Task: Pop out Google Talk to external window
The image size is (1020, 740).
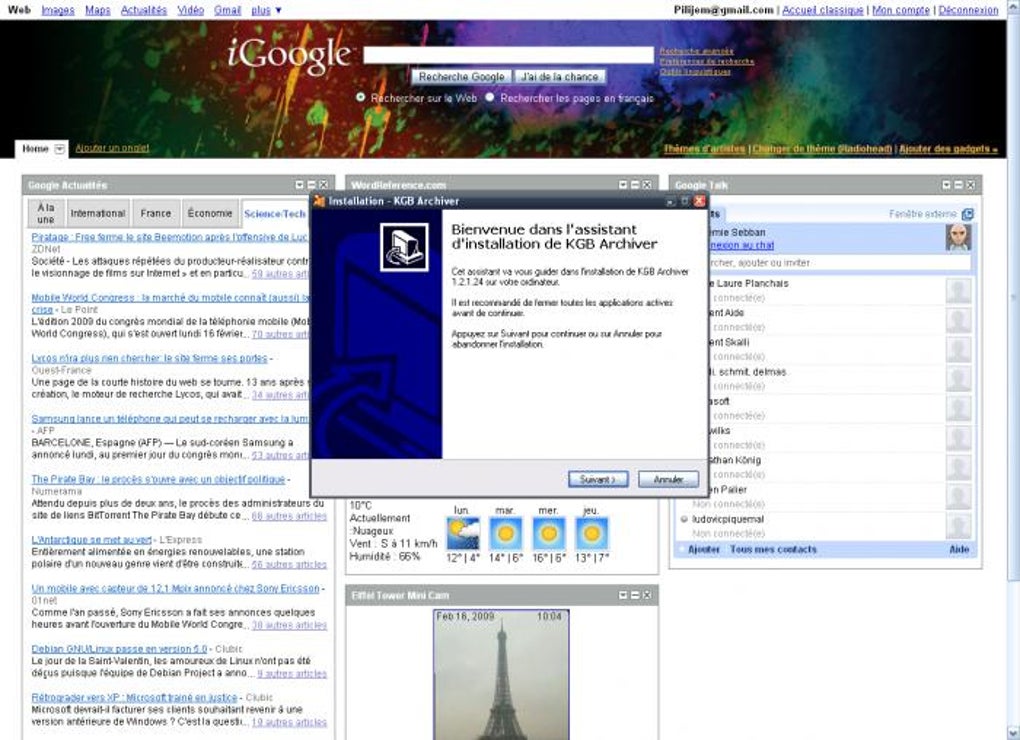Action: pyautogui.click(x=967, y=214)
